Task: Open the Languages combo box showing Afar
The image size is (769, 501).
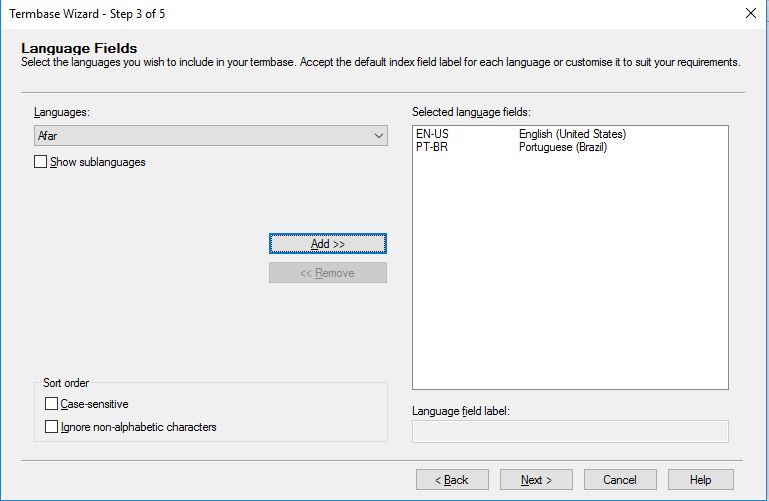Action: 200,135
